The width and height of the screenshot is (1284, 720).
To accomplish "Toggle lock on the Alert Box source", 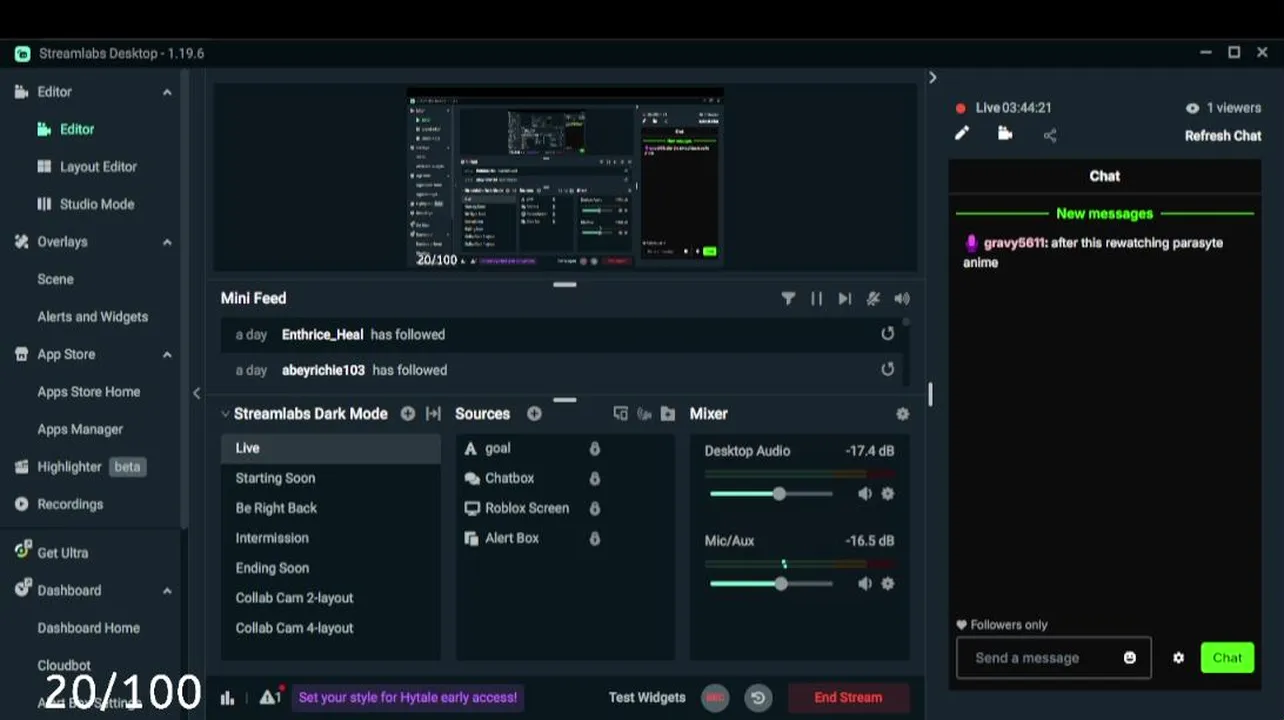I will pos(594,539).
